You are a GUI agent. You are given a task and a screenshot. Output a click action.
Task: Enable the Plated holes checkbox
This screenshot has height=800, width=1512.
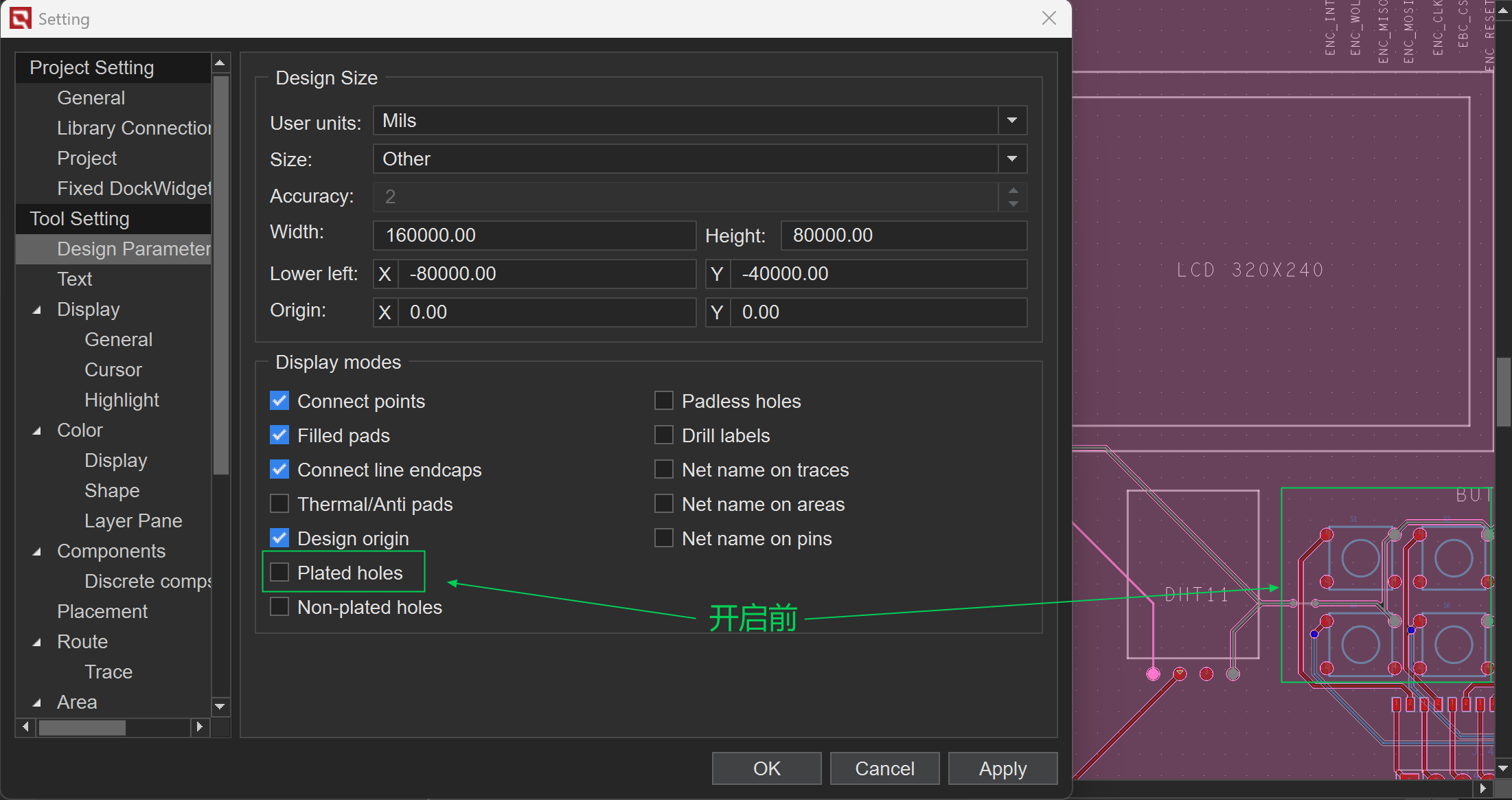(x=279, y=572)
